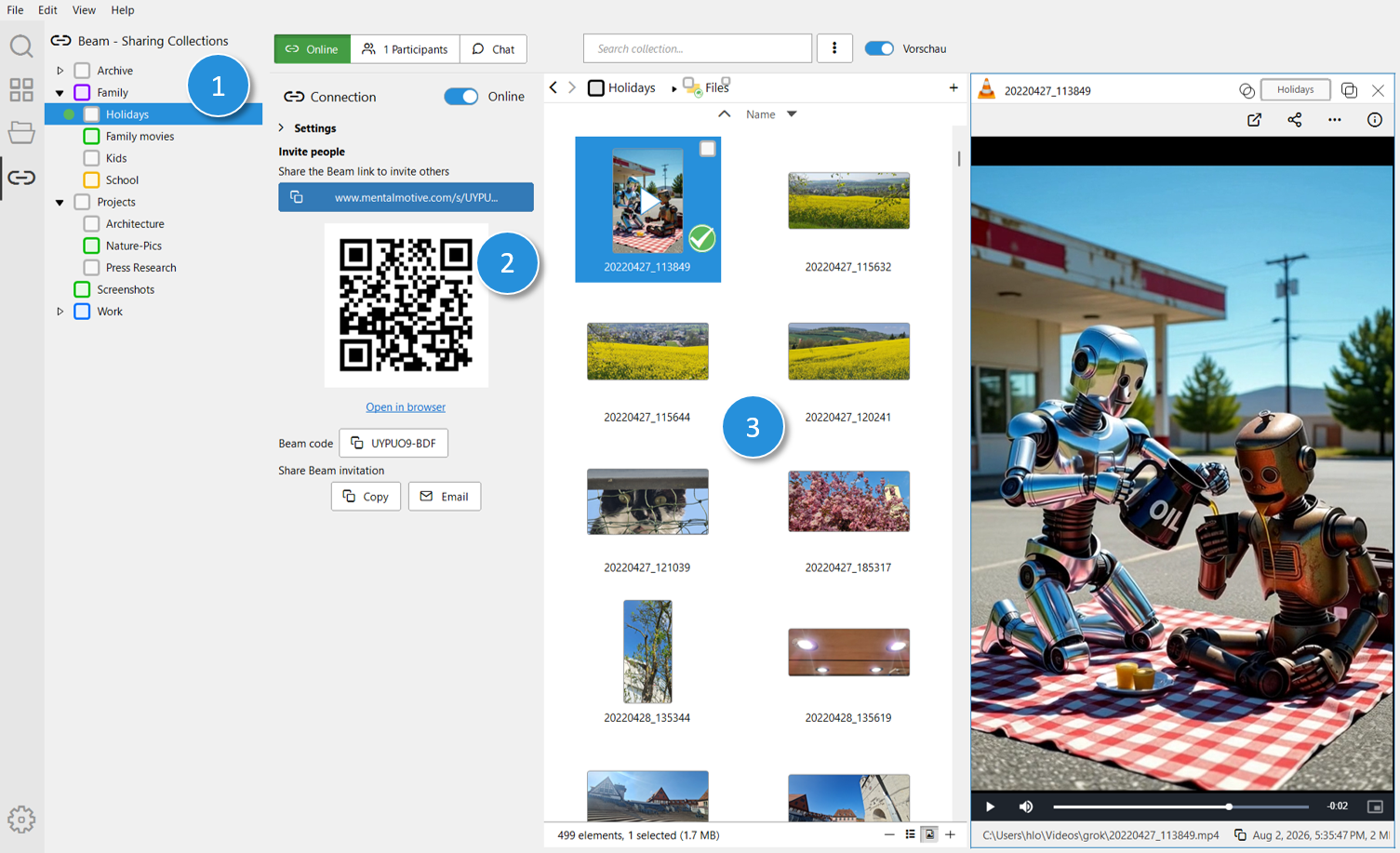1400x853 pixels.
Task: Switch file list to details view
Action: click(910, 834)
